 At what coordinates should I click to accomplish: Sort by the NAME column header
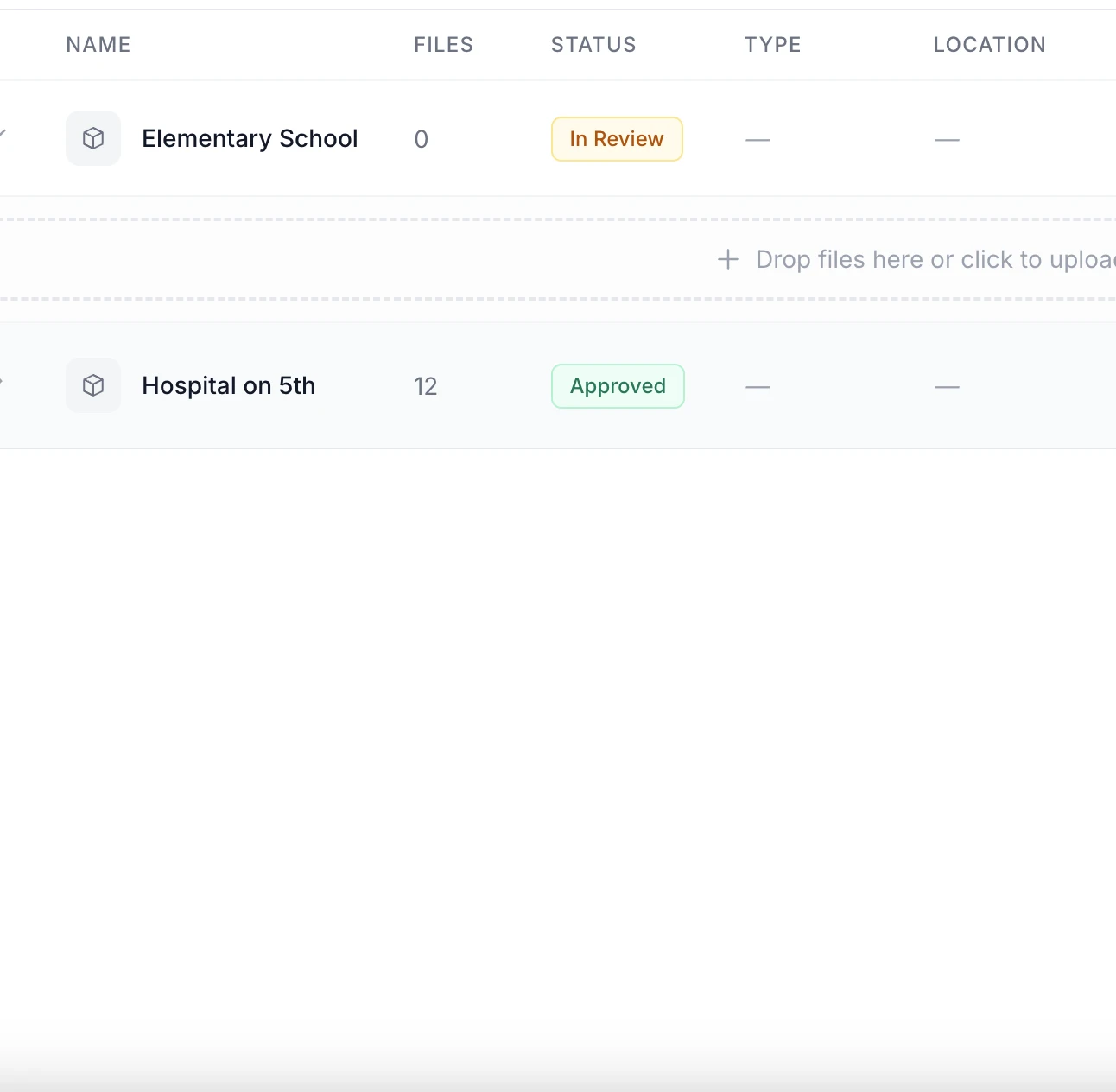tap(98, 44)
